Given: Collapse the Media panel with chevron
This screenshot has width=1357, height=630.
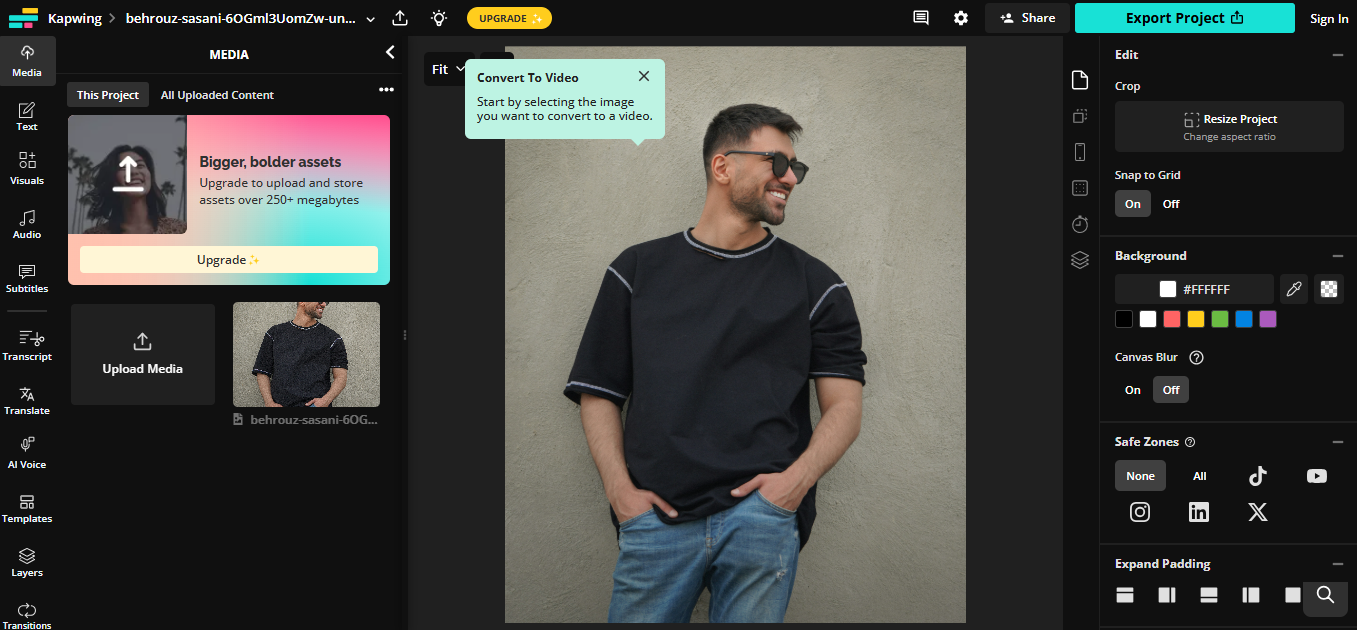Looking at the screenshot, I should click(390, 53).
